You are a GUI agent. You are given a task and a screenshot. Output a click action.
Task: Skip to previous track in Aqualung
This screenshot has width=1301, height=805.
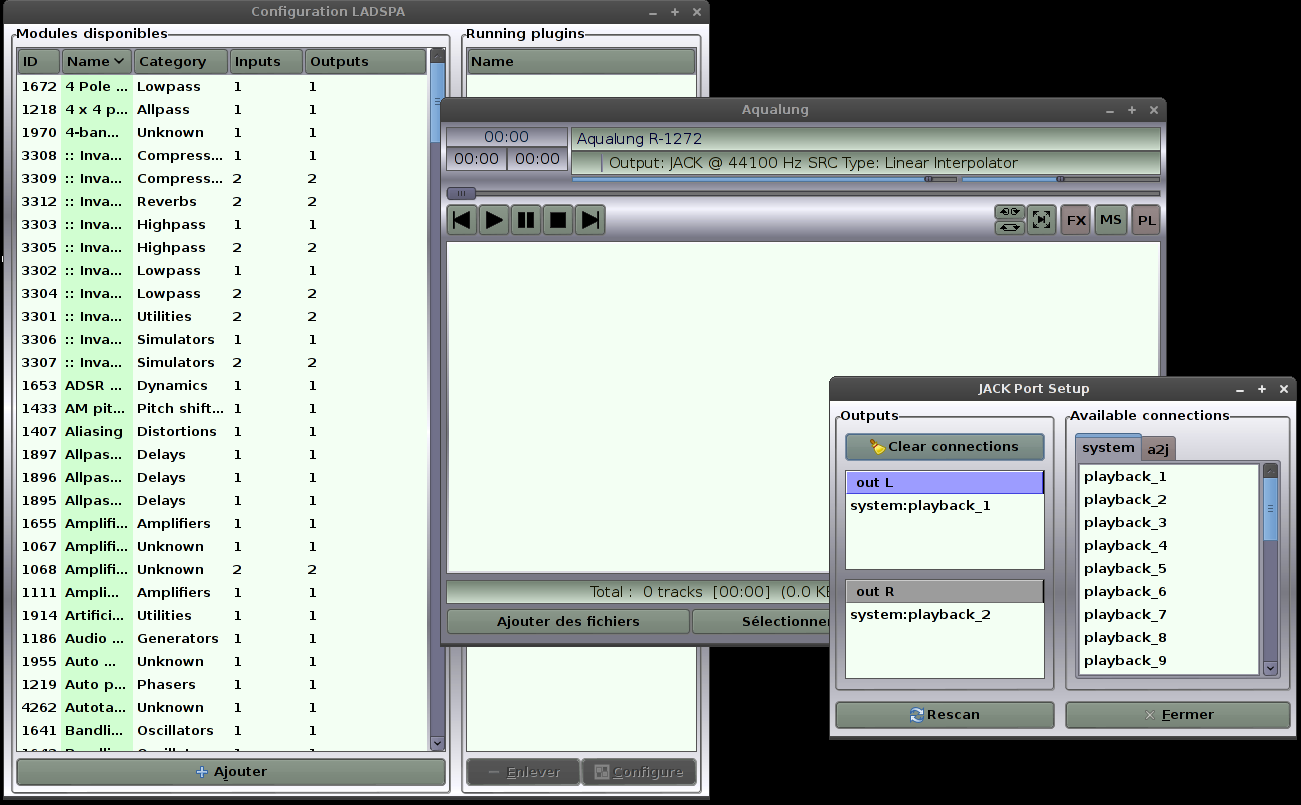tap(462, 220)
